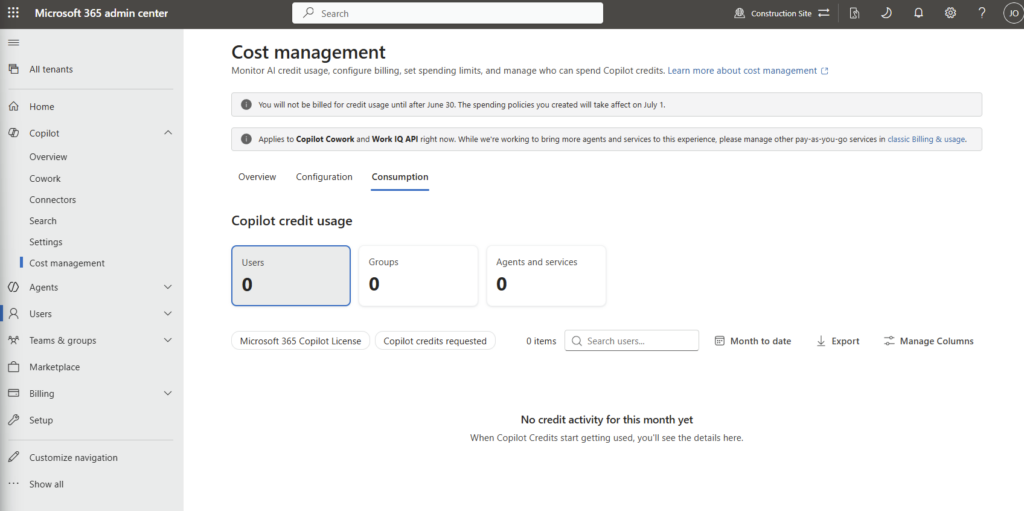
Task: Expand the Users section chevron
Action: click(x=168, y=314)
